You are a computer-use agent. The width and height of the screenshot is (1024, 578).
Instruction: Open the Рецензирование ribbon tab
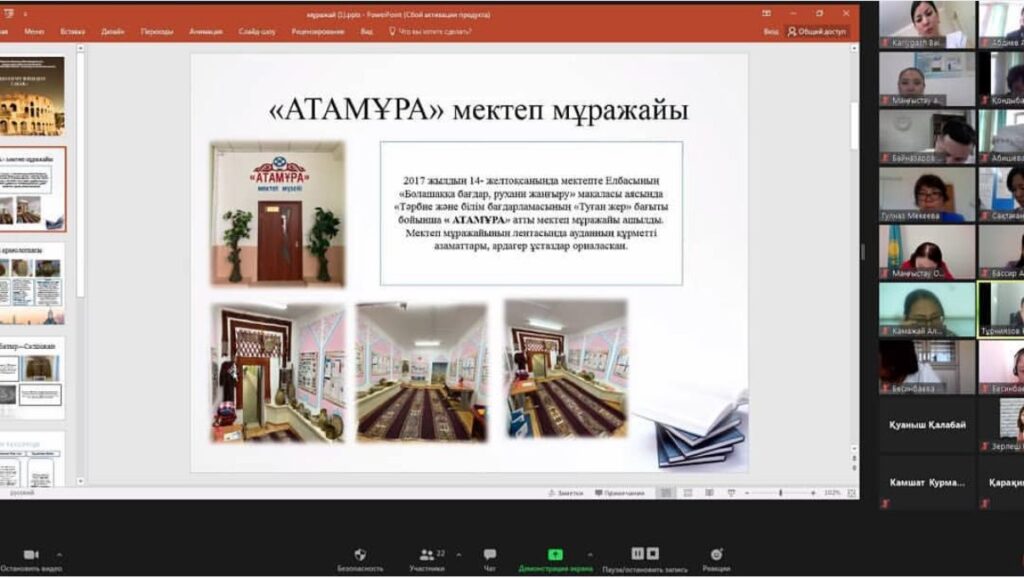click(x=317, y=31)
